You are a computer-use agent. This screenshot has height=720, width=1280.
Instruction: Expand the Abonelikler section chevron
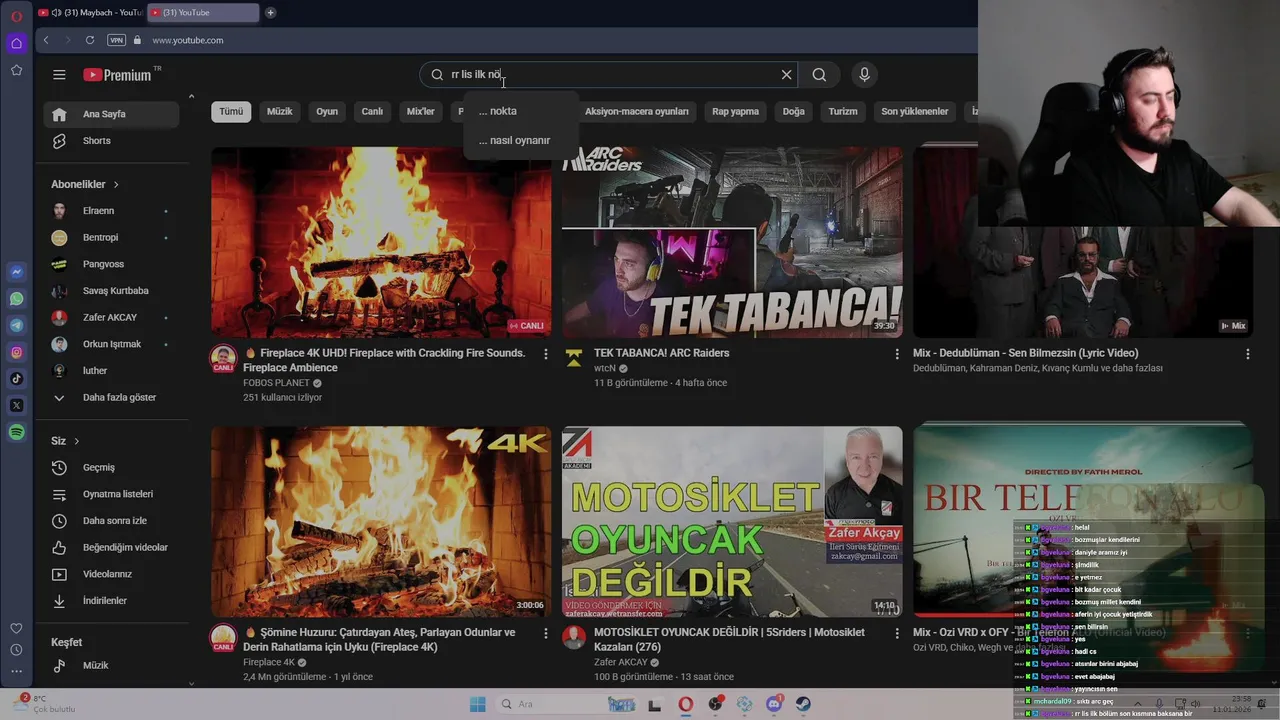[x=116, y=185]
